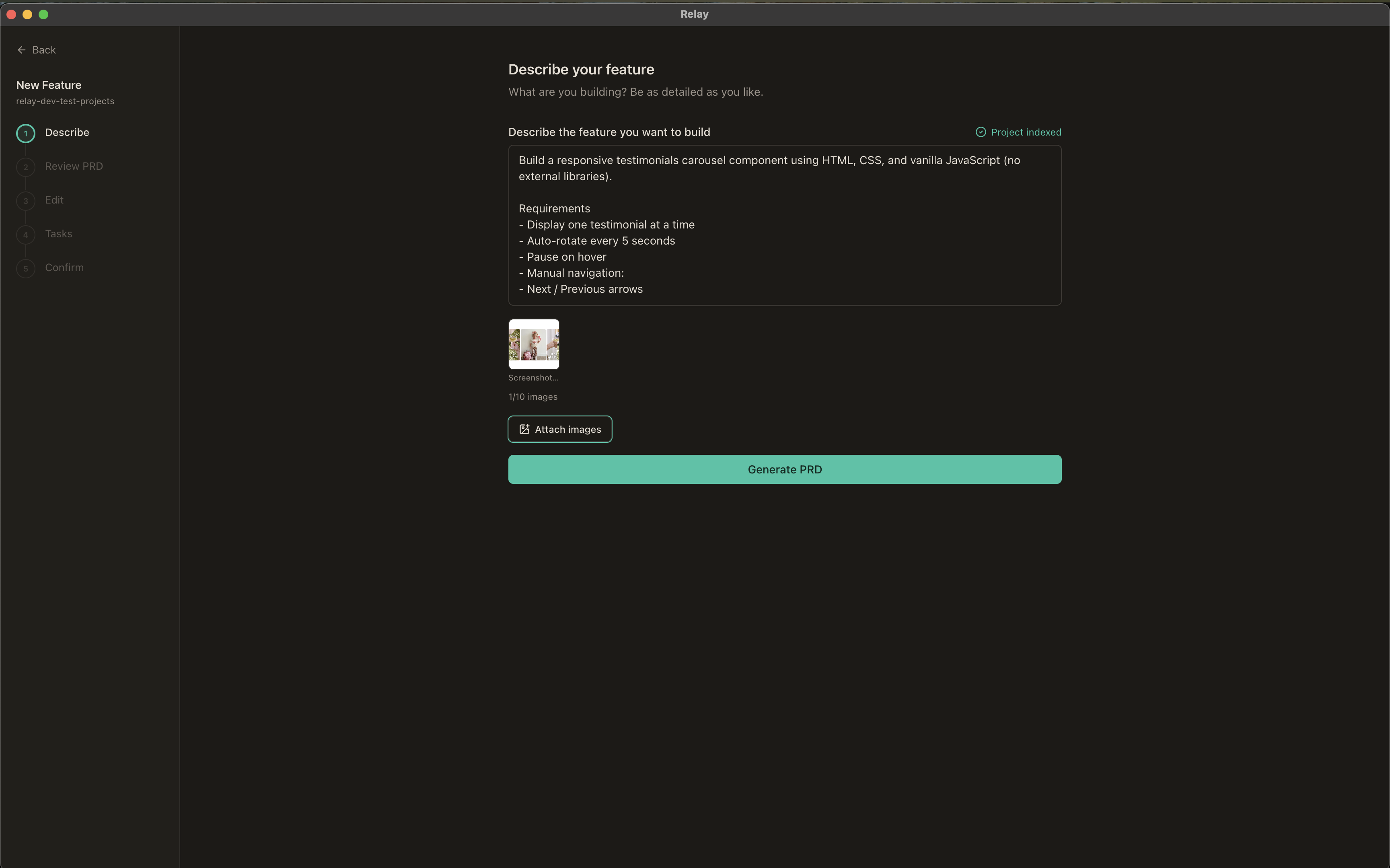Open the Tasks step in sidebar
This screenshot has height=868, width=1390.
coord(59,234)
